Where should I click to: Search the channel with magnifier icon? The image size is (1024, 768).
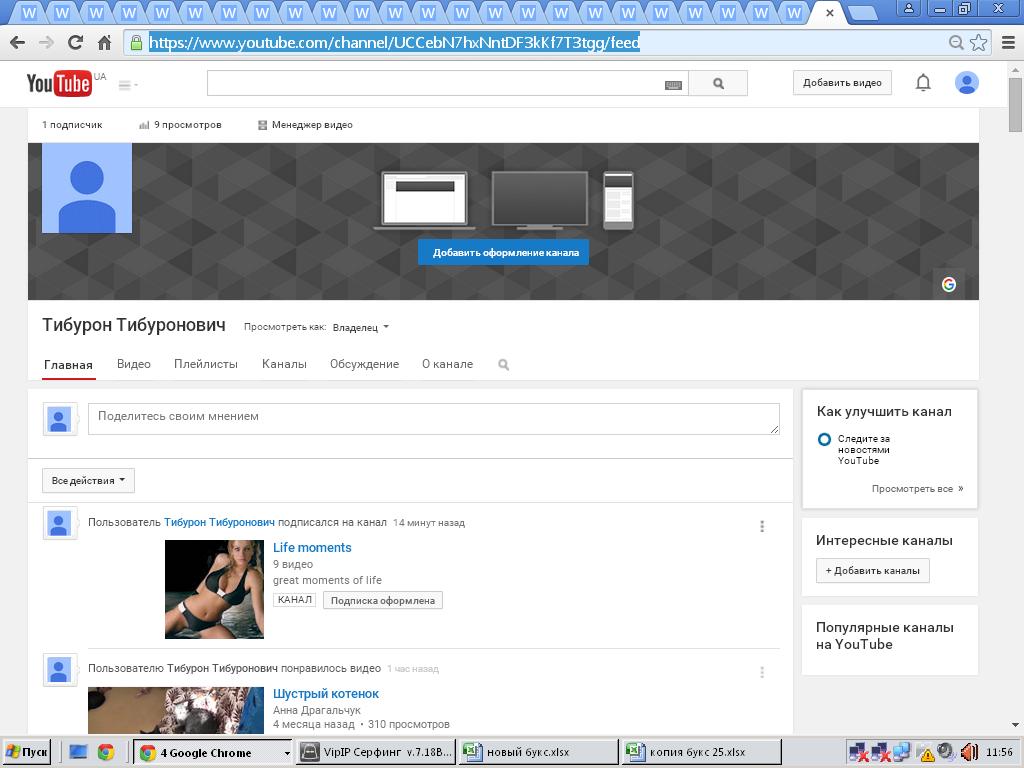504,364
